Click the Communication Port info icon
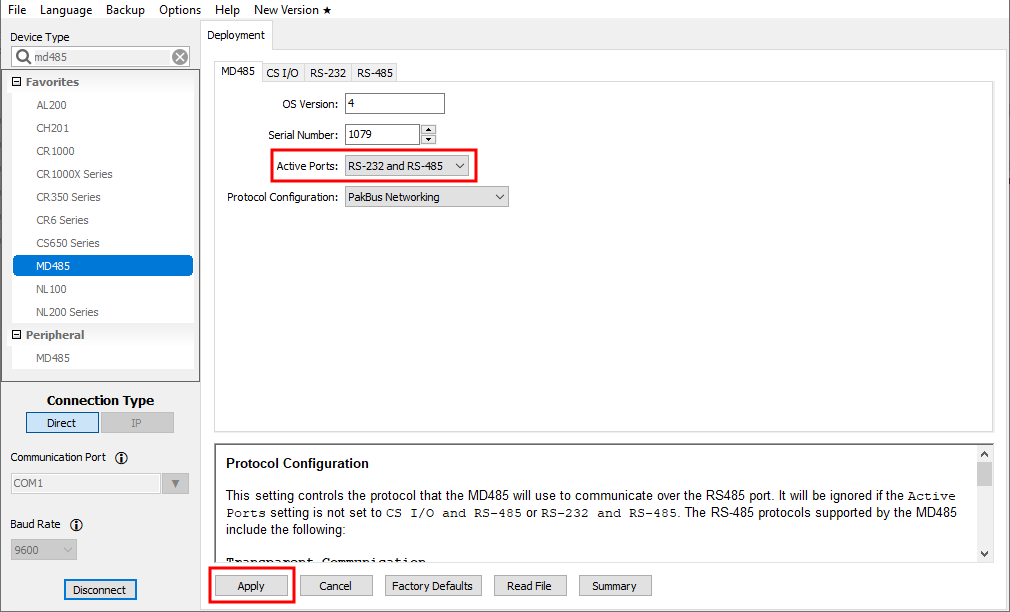 point(121,458)
